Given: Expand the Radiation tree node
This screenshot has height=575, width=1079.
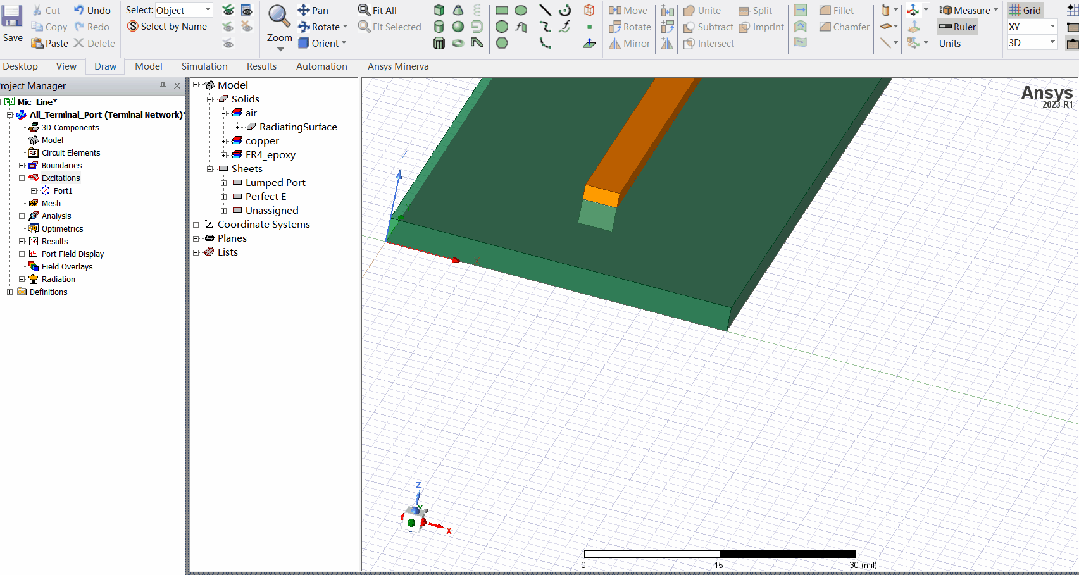Looking at the screenshot, I should tap(22, 279).
